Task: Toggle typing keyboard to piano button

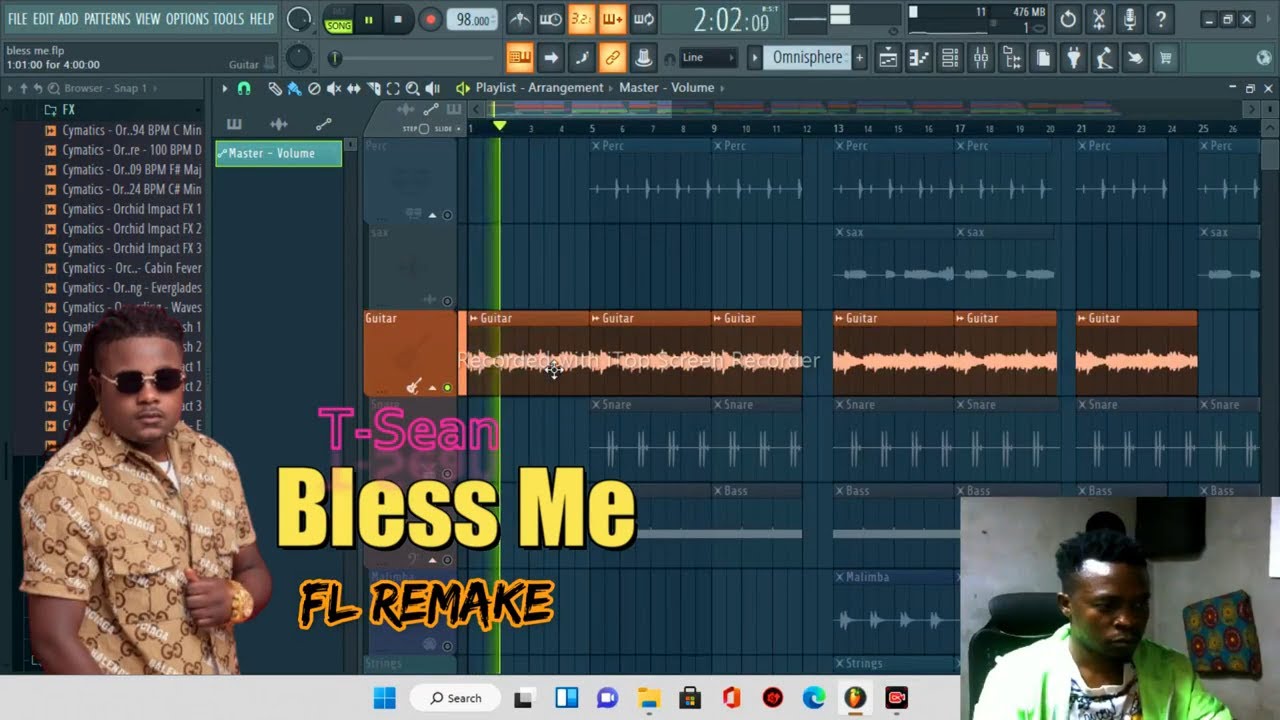Action: [519, 58]
